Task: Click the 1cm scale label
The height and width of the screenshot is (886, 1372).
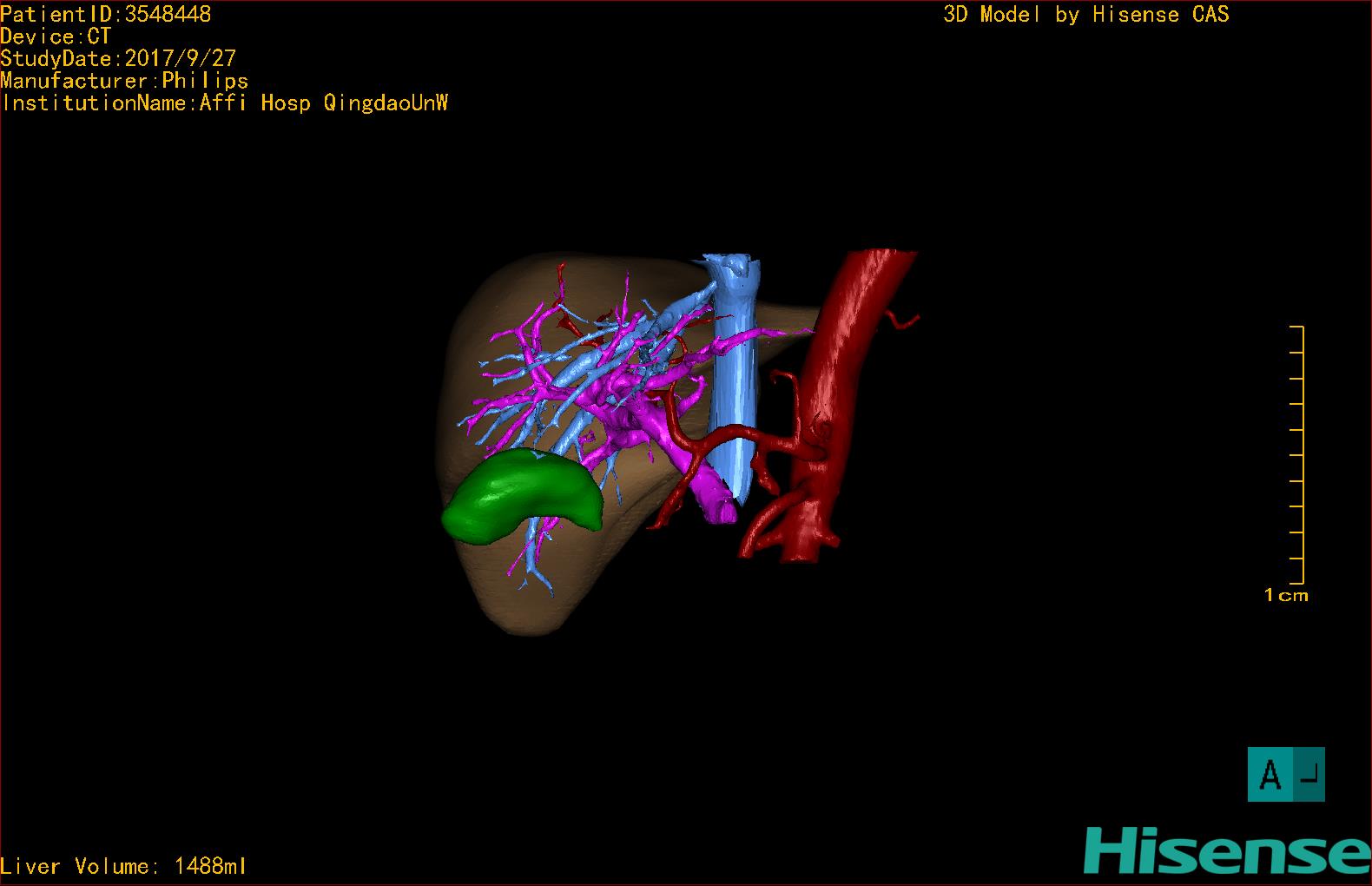Action: [1286, 595]
